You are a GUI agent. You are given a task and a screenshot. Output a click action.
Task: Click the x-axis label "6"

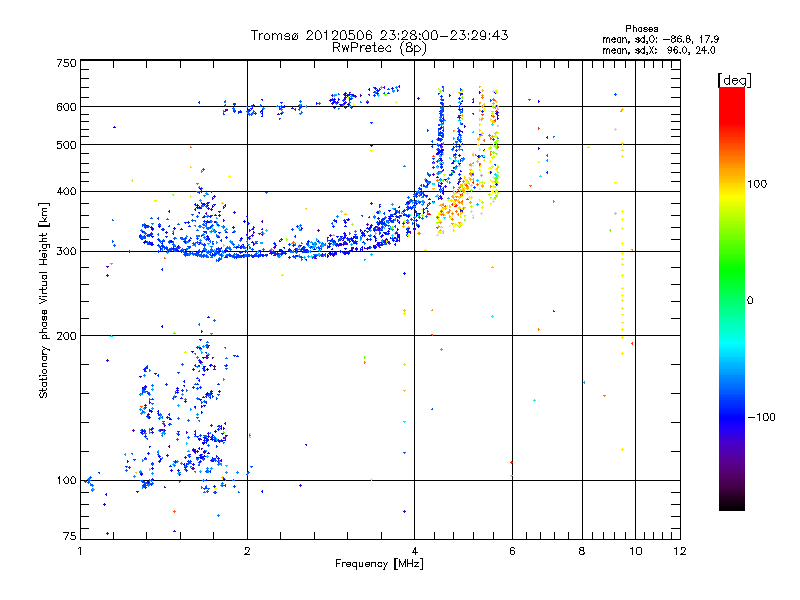coord(512,551)
